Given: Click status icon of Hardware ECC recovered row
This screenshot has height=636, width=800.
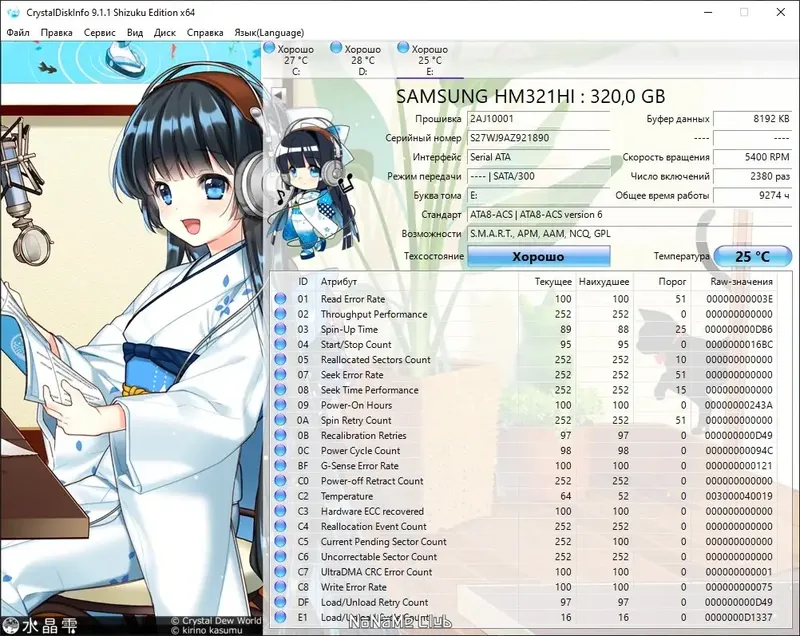Looking at the screenshot, I should pos(280,511).
